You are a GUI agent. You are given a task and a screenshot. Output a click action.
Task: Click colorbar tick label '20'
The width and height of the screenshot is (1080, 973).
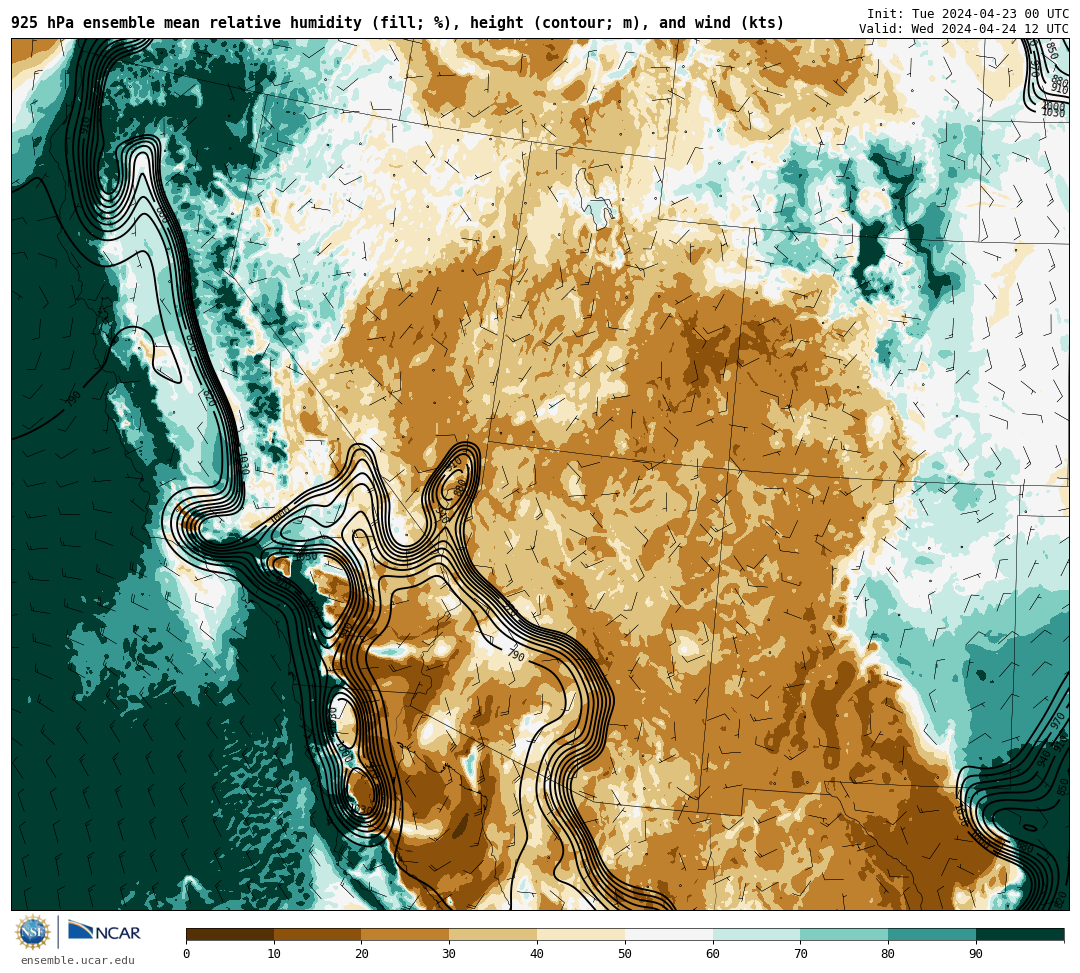pyautogui.click(x=362, y=954)
